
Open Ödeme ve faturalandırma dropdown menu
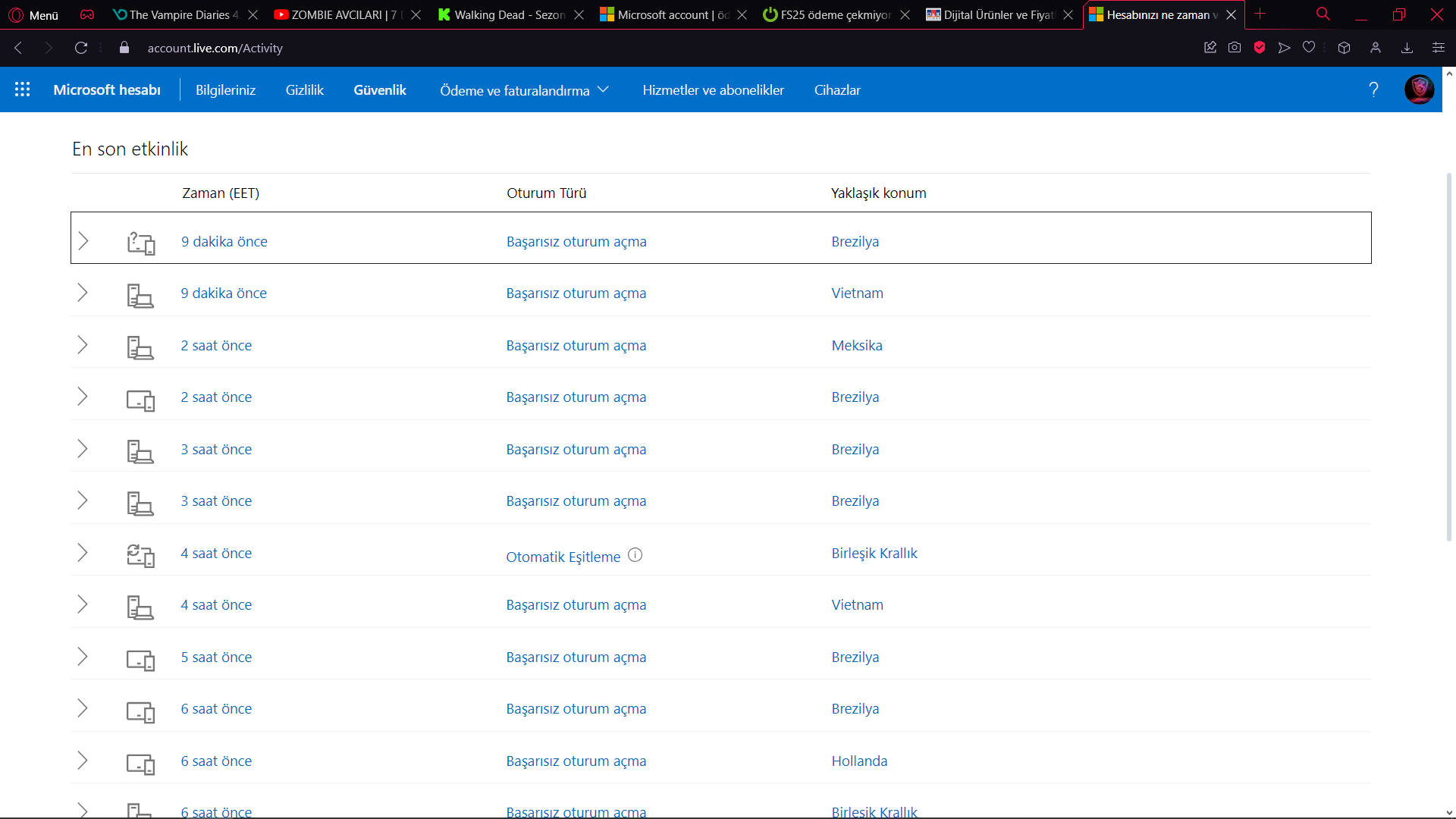(x=524, y=90)
